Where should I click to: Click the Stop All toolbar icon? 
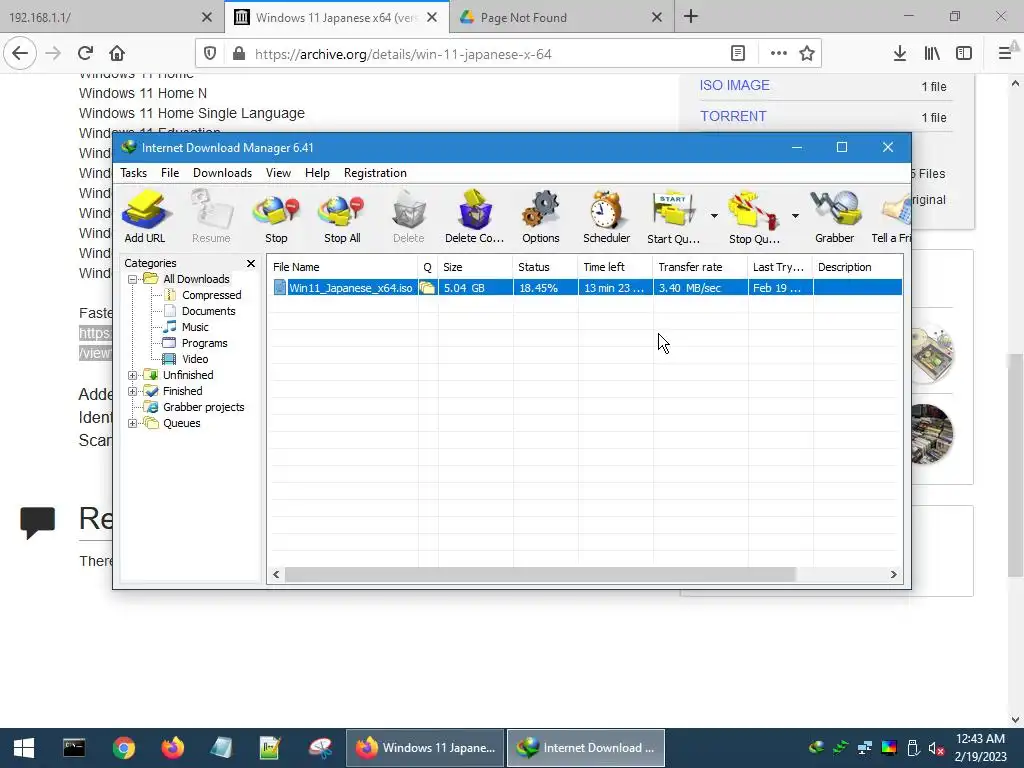[x=342, y=217]
